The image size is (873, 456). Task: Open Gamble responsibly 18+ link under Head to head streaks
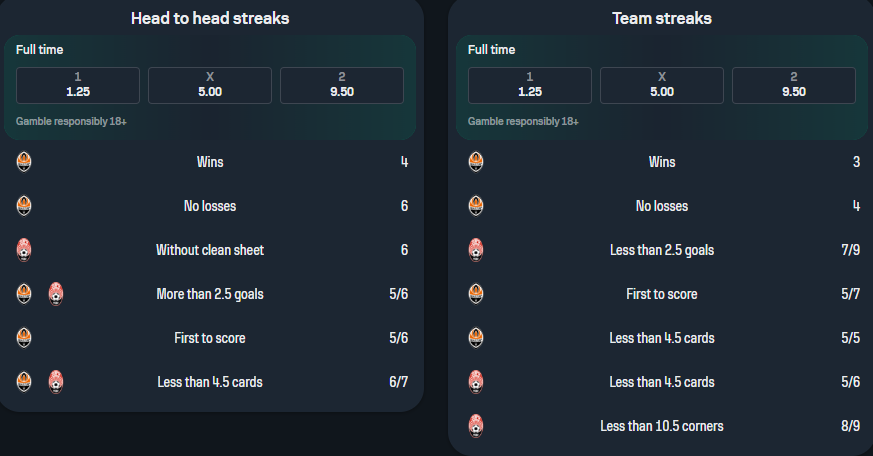(x=71, y=121)
